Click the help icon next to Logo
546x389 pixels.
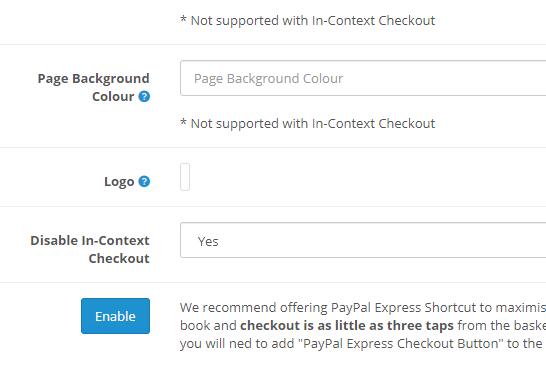[x=144, y=181]
